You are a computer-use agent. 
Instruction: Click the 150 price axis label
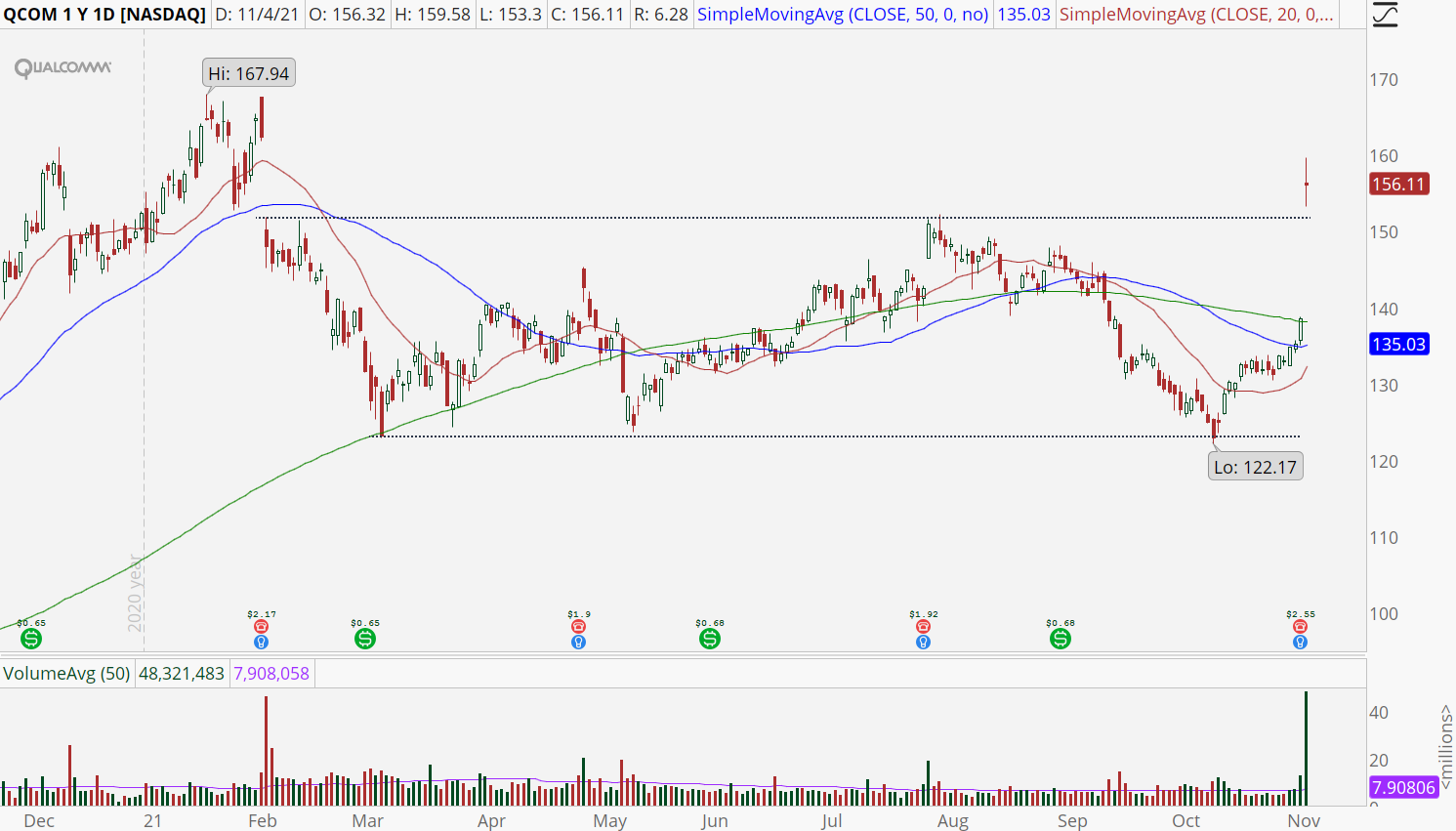1384,231
